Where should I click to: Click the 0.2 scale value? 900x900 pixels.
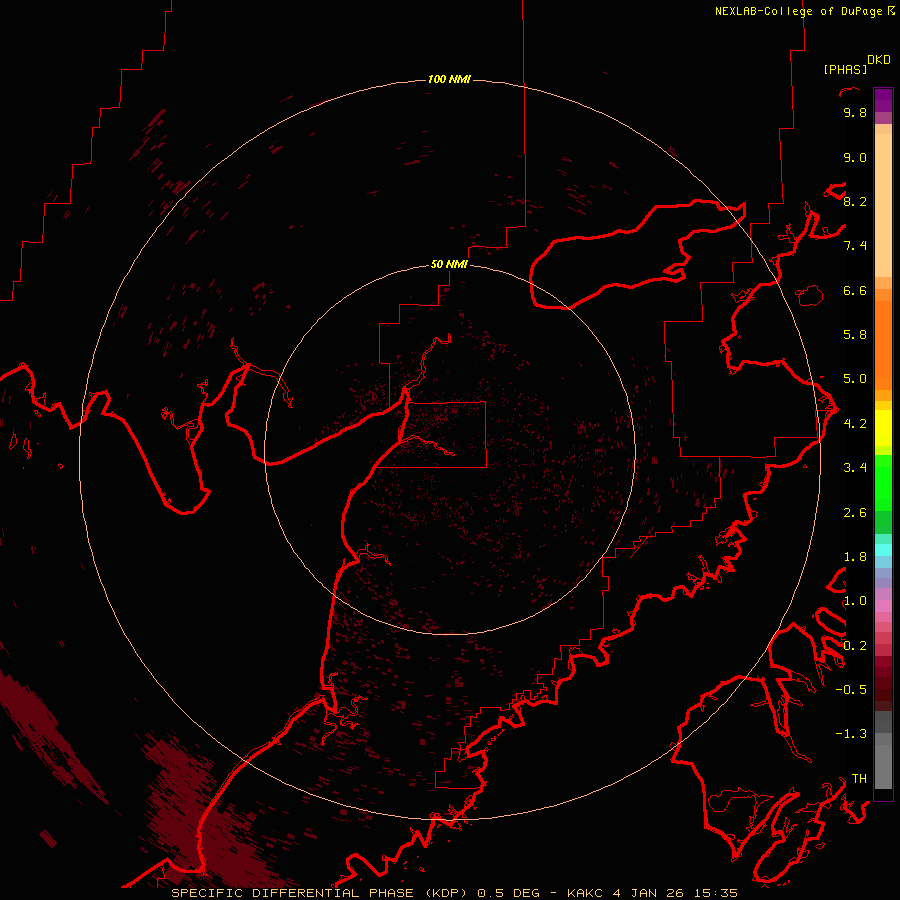855,646
